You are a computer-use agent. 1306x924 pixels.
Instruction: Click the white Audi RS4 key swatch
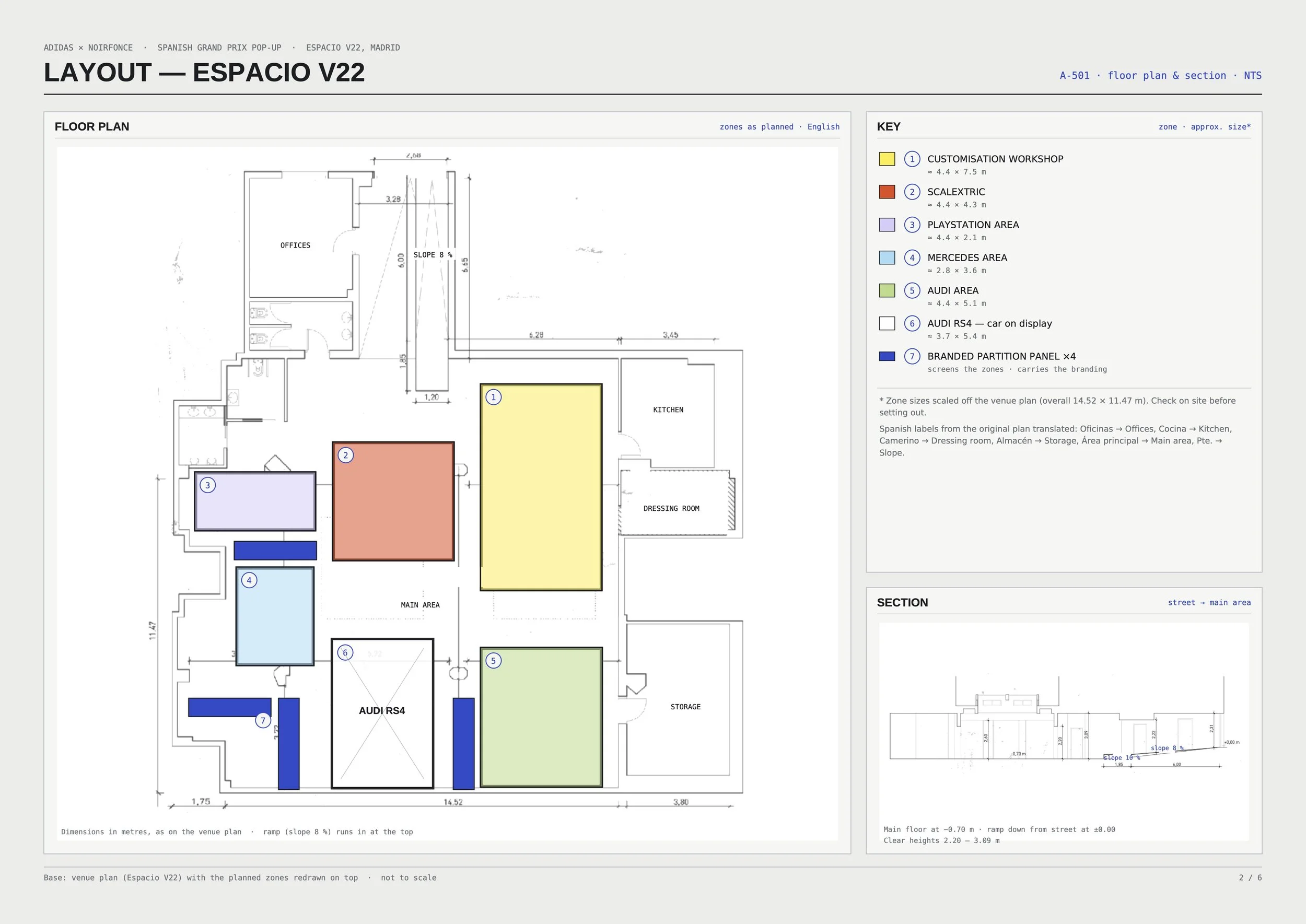[x=887, y=324]
